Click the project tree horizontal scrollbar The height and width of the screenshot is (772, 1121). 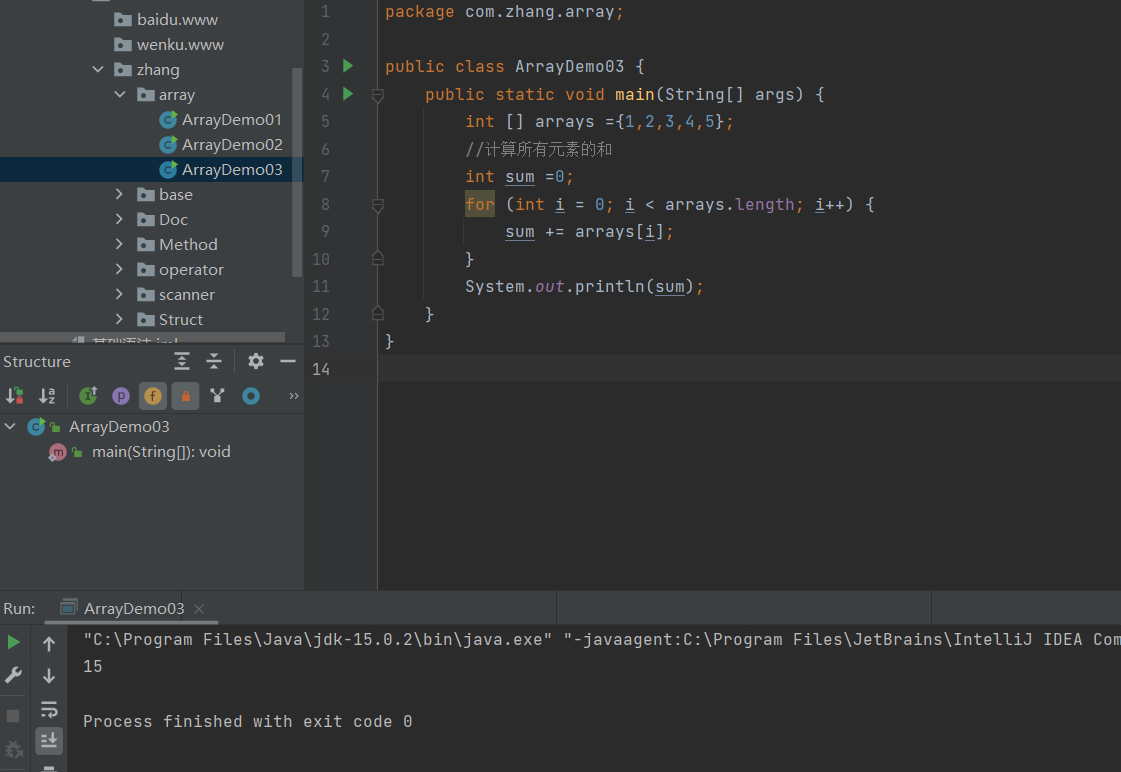tap(143, 337)
